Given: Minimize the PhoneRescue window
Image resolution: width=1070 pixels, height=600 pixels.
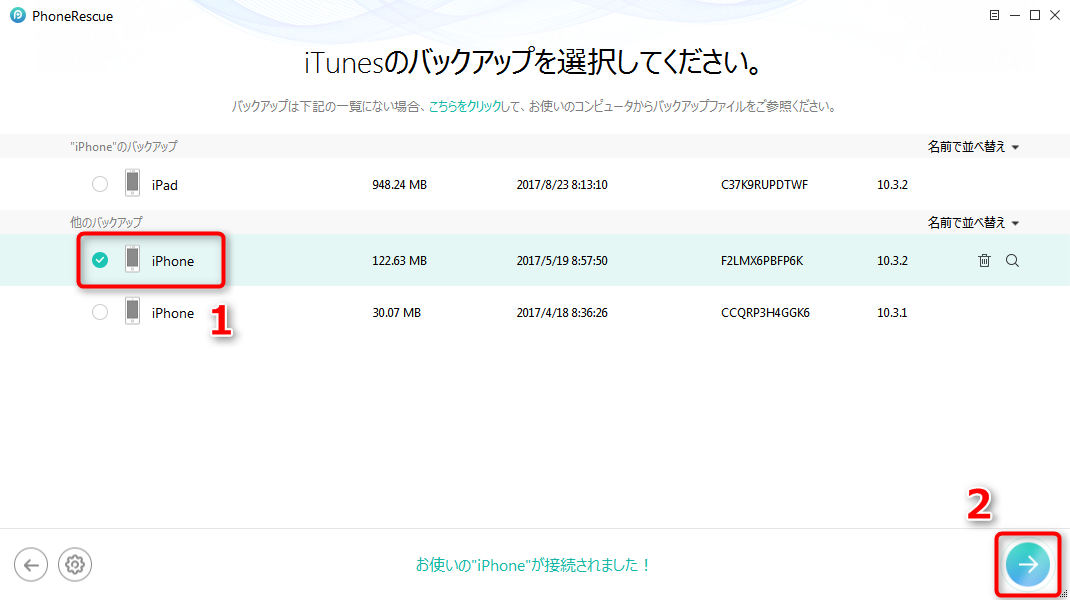Looking at the screenshot, I should pos(1015,15).
